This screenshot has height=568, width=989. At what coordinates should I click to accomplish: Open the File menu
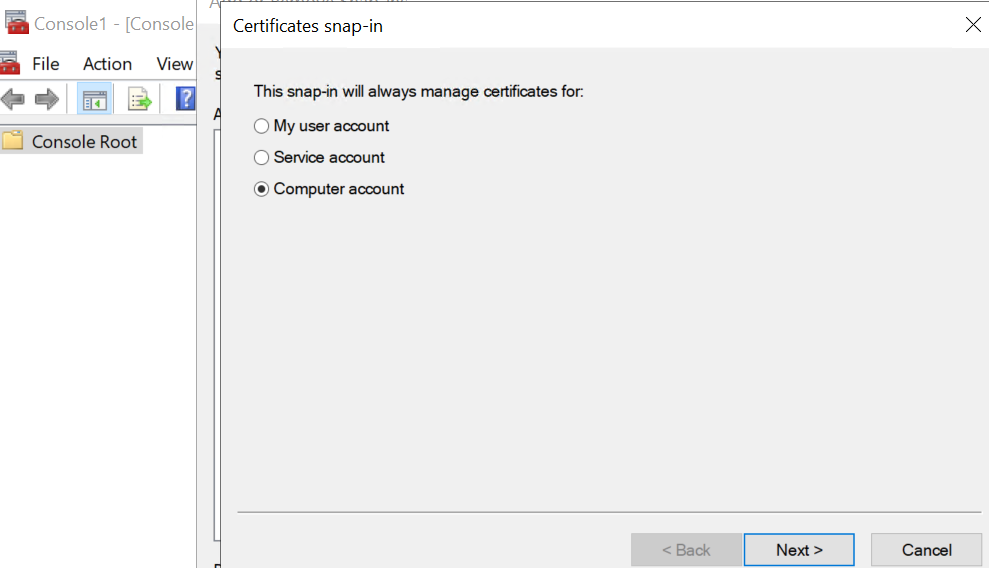[x=46, y=64]
